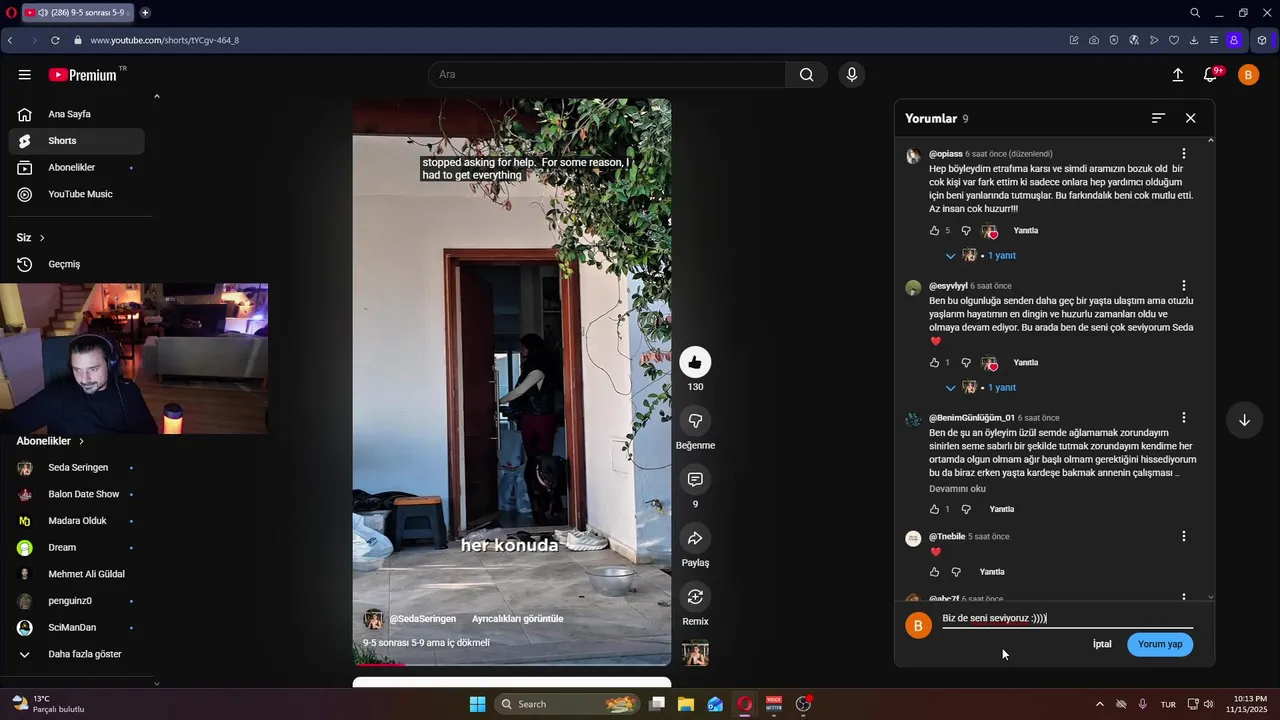Image resolution: width=1280 pixels, height=720 pixels.
Task: Open the Remix option
Action: [x=695, y=597]
